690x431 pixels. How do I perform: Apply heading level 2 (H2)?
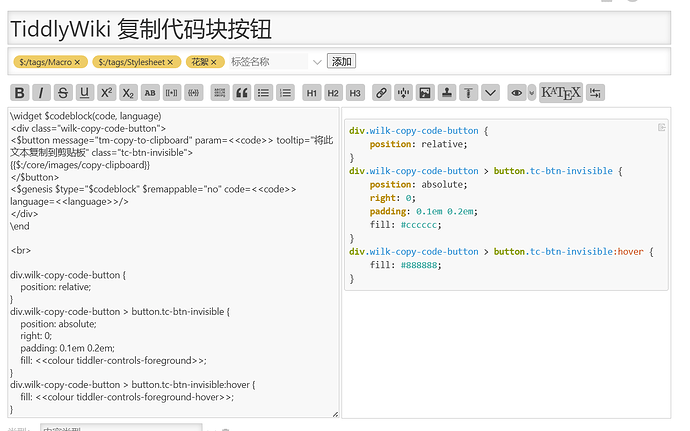pos(333,93)
